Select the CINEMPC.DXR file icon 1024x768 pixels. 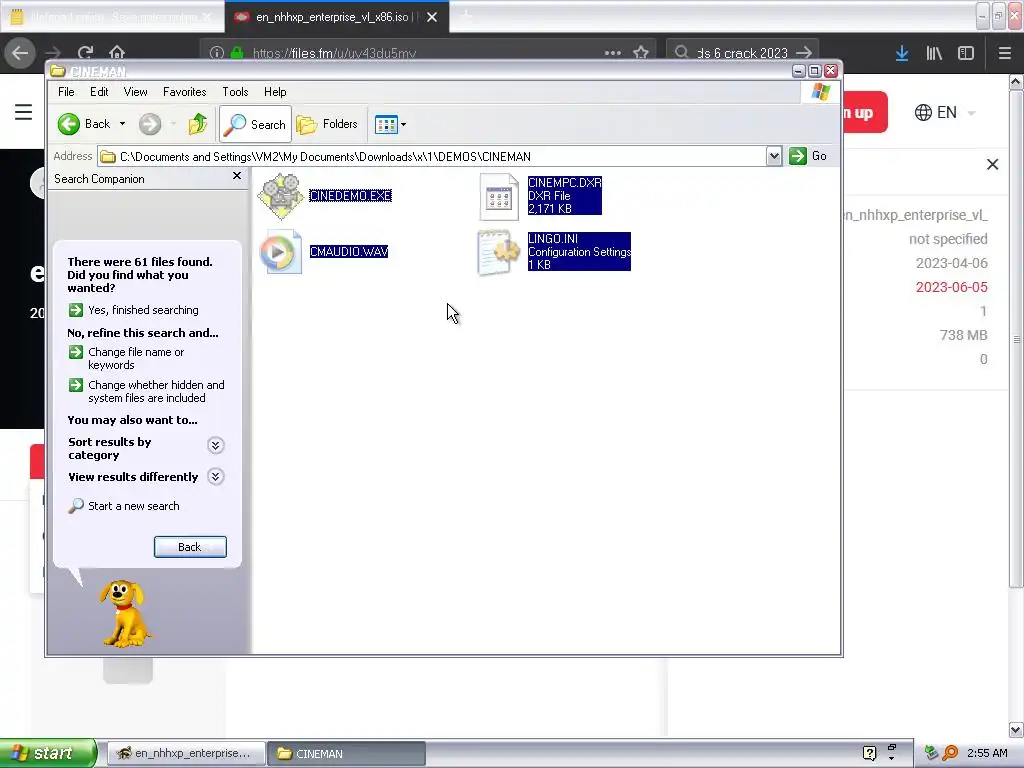[499, 197]
